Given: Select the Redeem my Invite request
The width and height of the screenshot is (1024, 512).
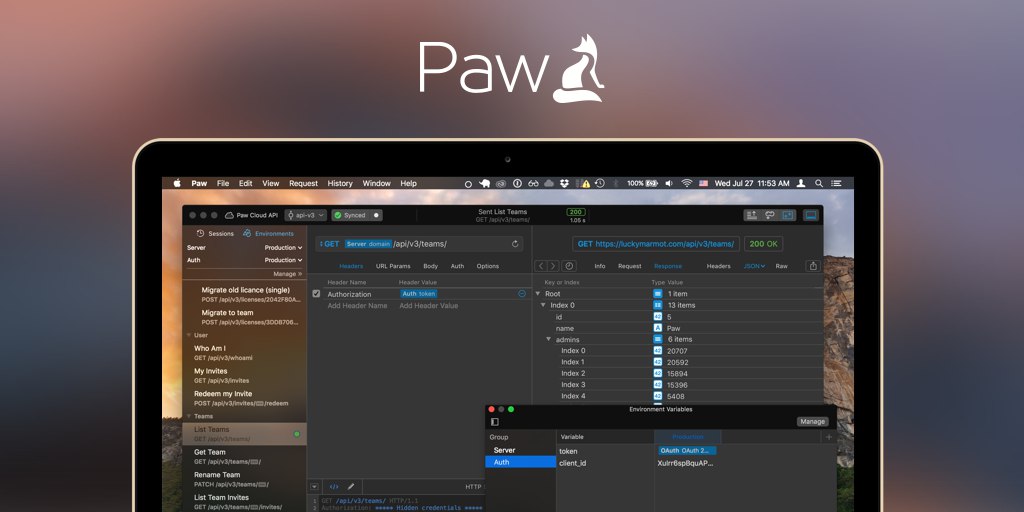Looking at the screenshot, I should 246,398.
